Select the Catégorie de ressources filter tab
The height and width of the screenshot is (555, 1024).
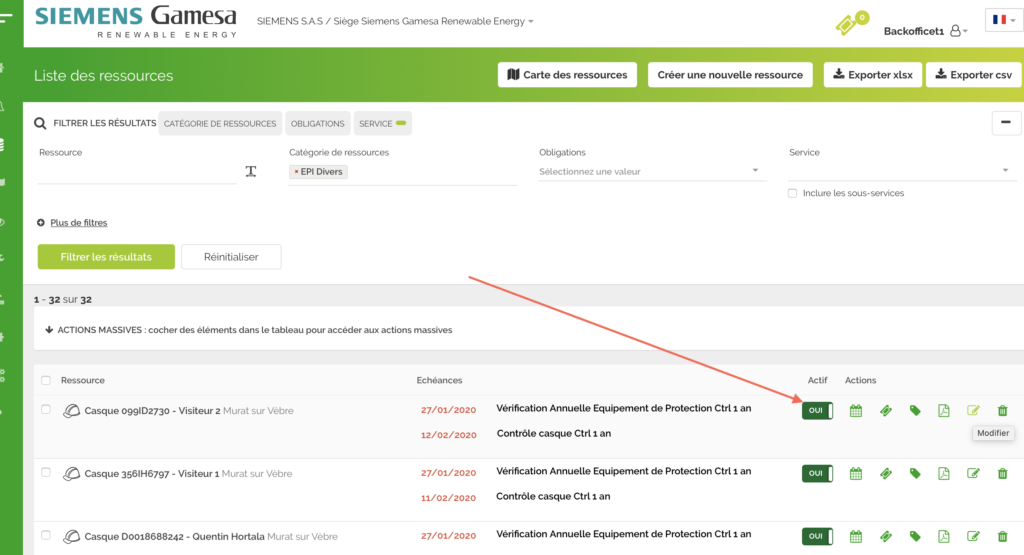pyautogui.click(x=220, y=124)
